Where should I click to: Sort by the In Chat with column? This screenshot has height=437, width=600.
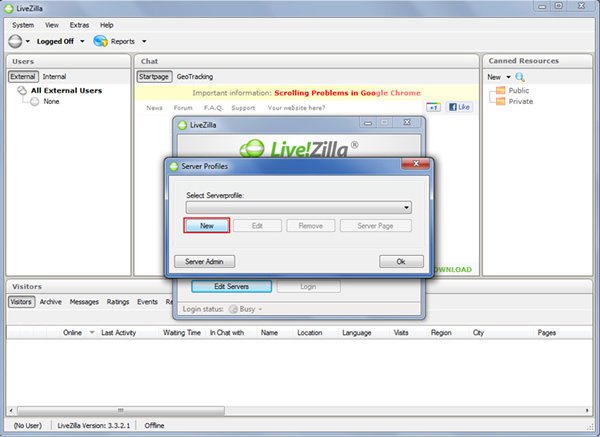tap(227, 333)
